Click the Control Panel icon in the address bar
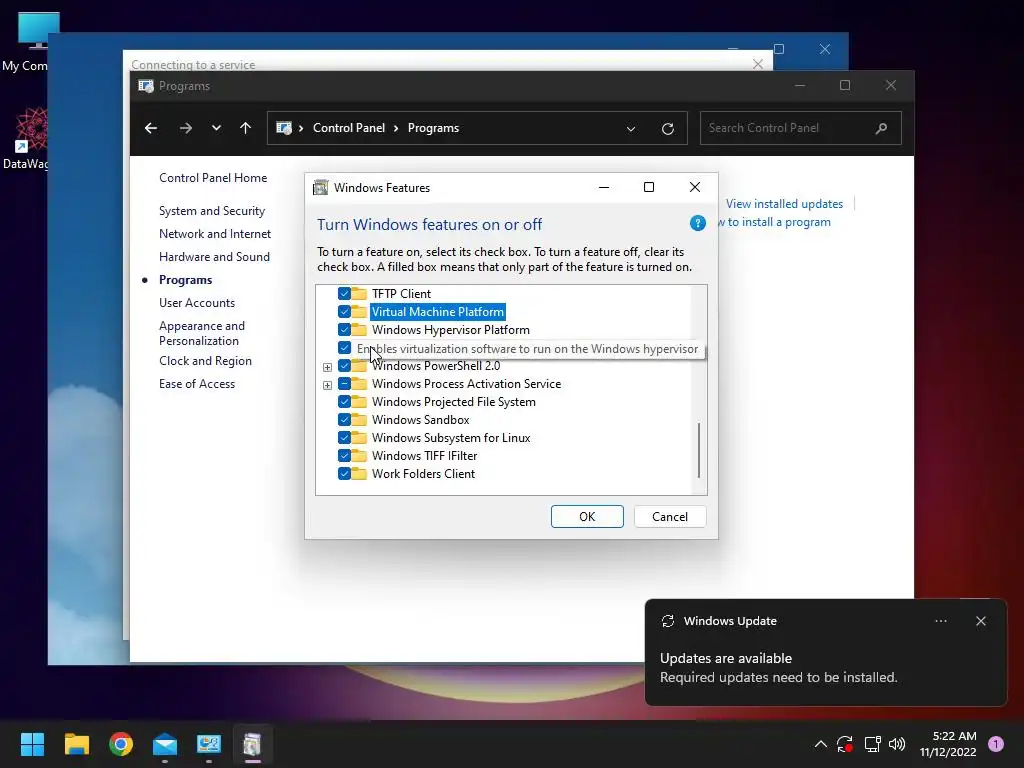This screenshot has width=1024, height=768. (283, 128)
